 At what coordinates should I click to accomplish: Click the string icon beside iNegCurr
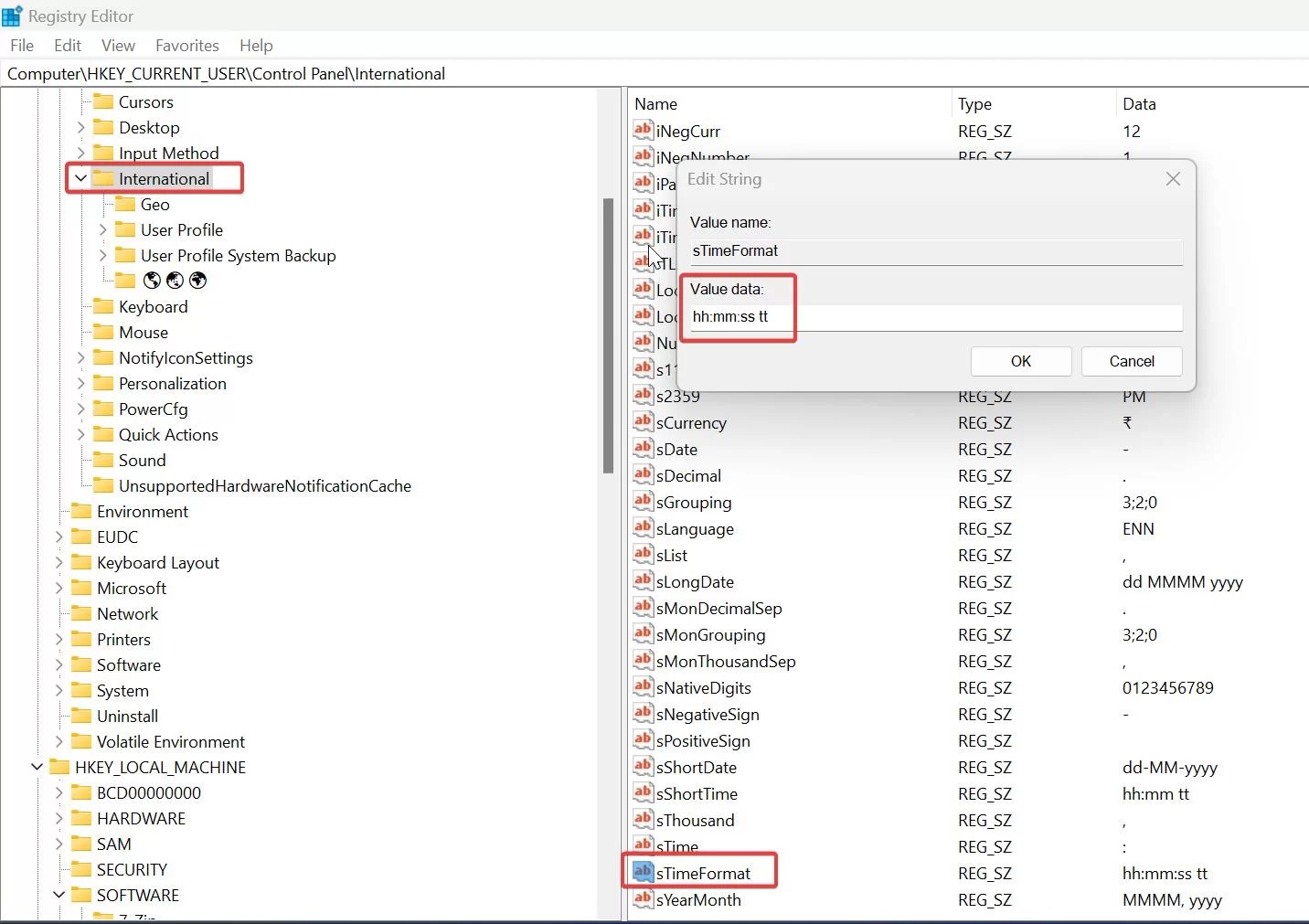click(642, 131)
